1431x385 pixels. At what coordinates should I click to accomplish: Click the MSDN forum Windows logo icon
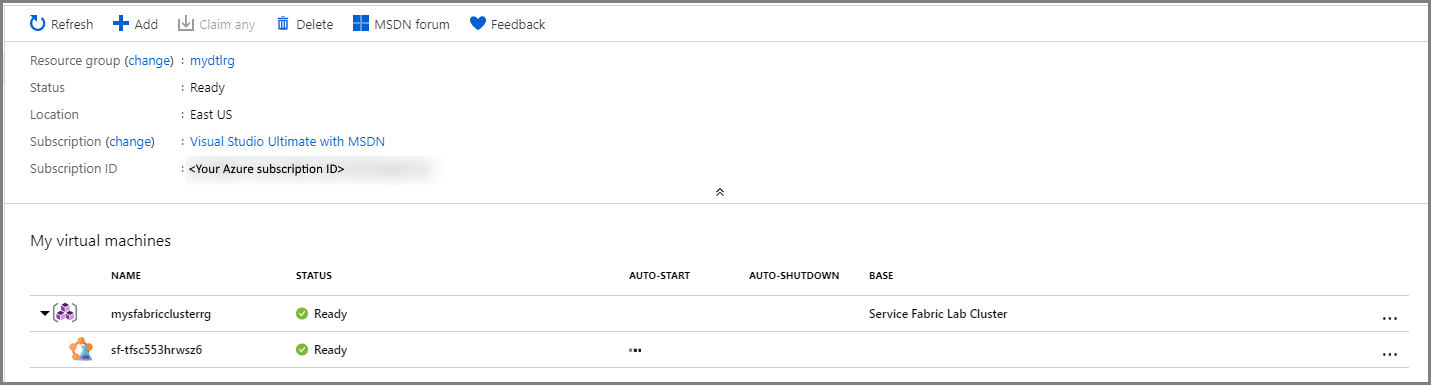coord(361,23)
